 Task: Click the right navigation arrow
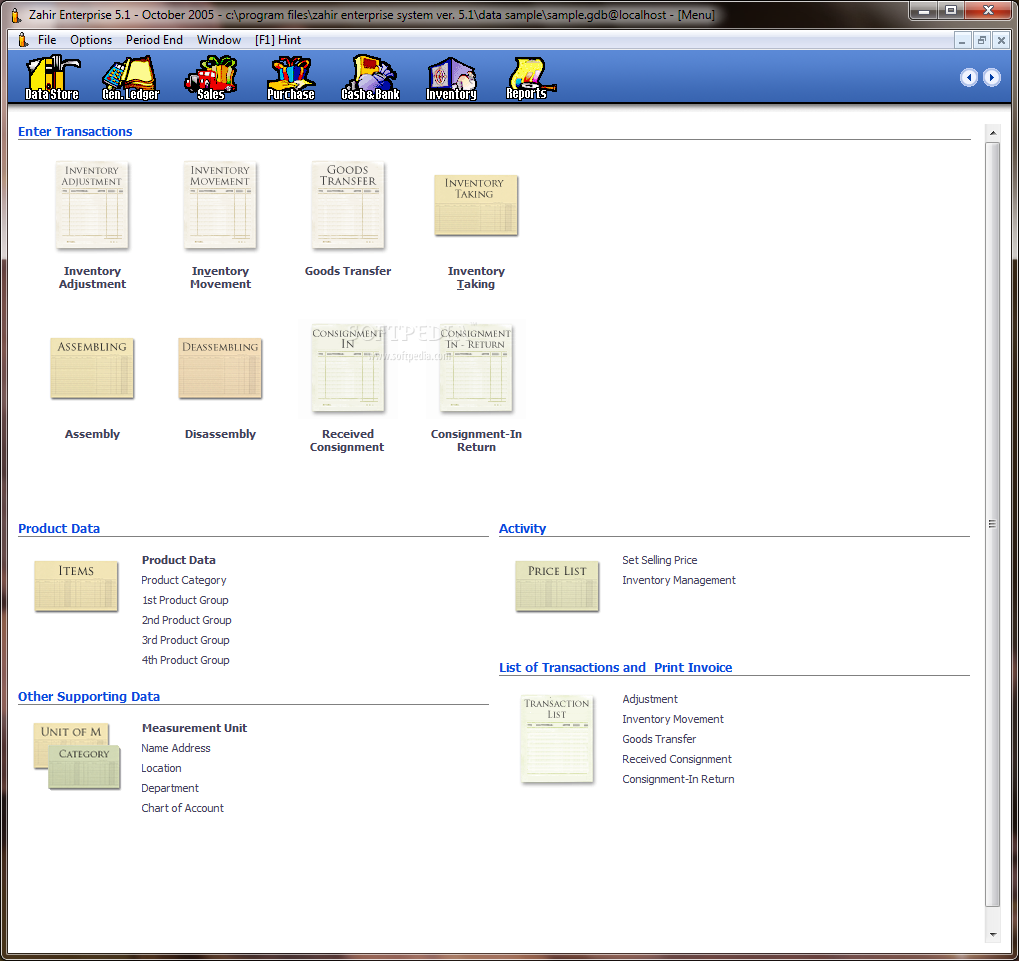(992, 77)
